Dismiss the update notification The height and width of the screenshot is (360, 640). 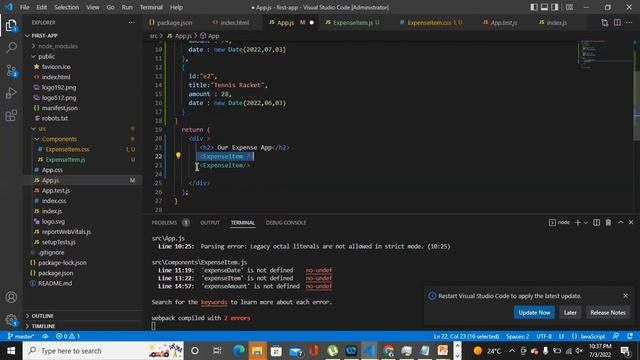pos(625,296)
